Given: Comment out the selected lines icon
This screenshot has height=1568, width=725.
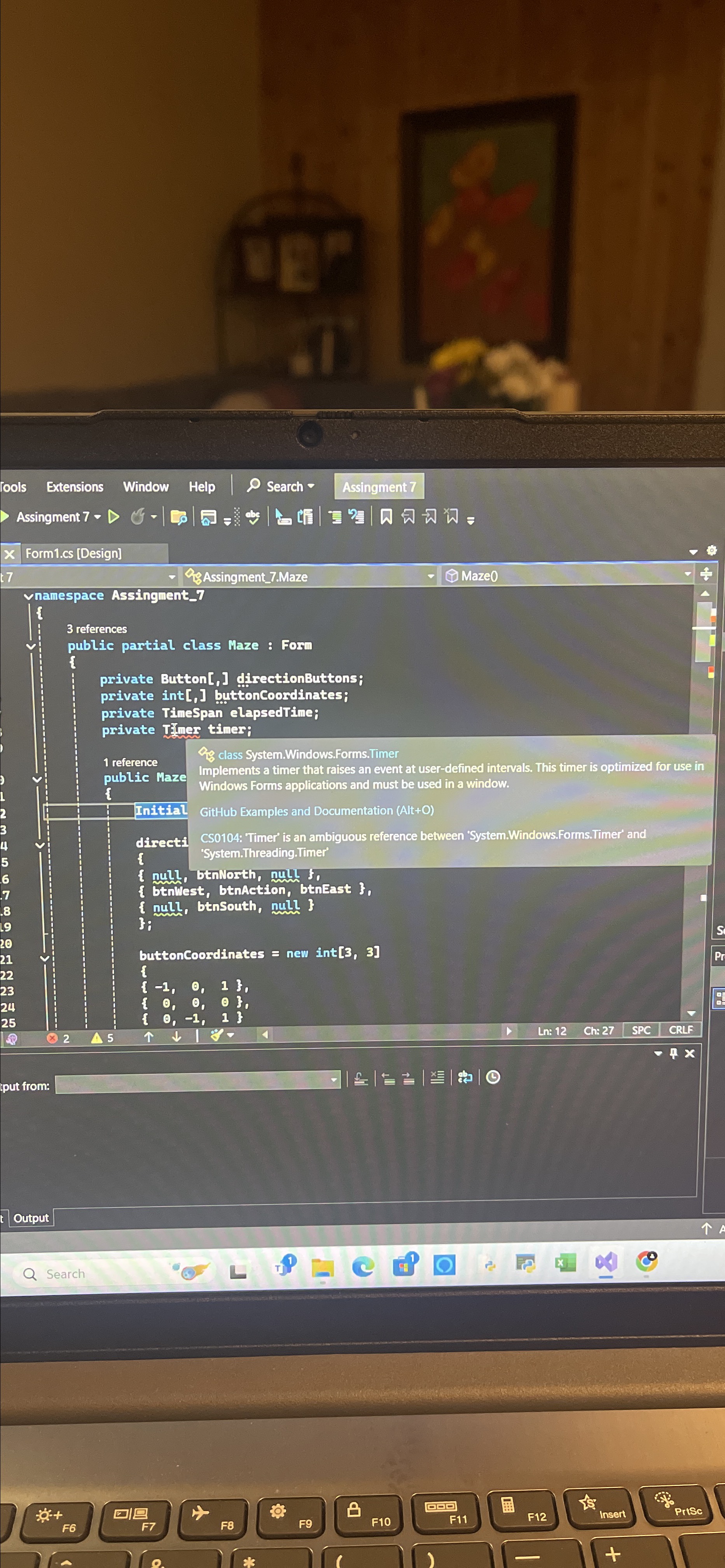Looking at the screenshot, I should coord(335,517).
